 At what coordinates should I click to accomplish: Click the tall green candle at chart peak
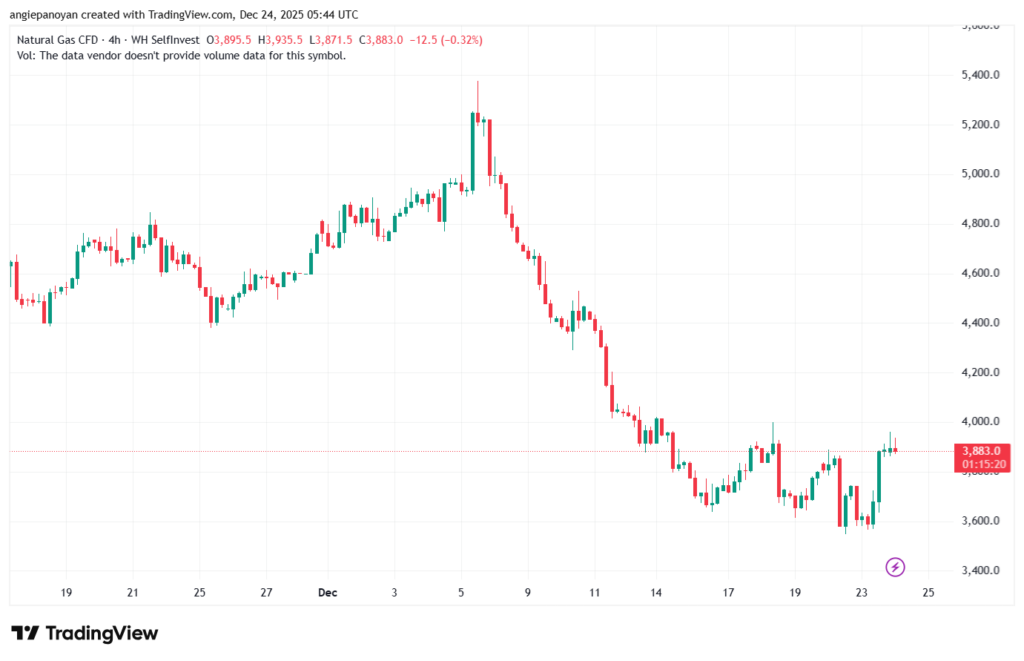click(x=472, y=150)
